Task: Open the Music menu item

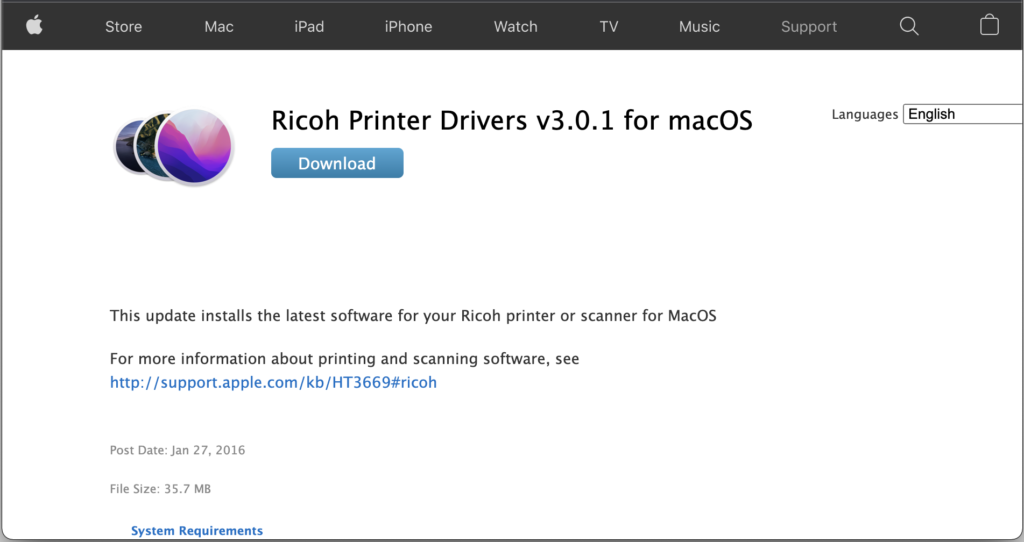Action: [699, 27]
